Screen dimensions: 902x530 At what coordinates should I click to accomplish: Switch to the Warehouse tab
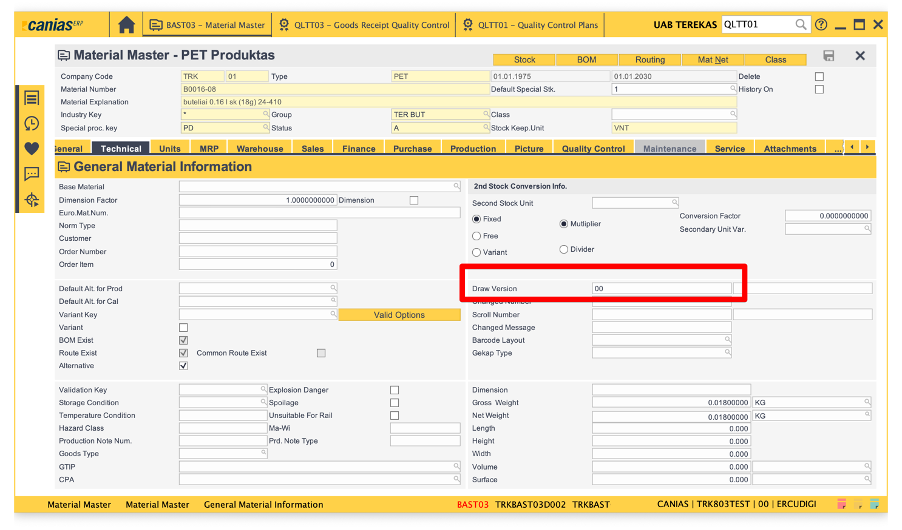pos(260,149)
